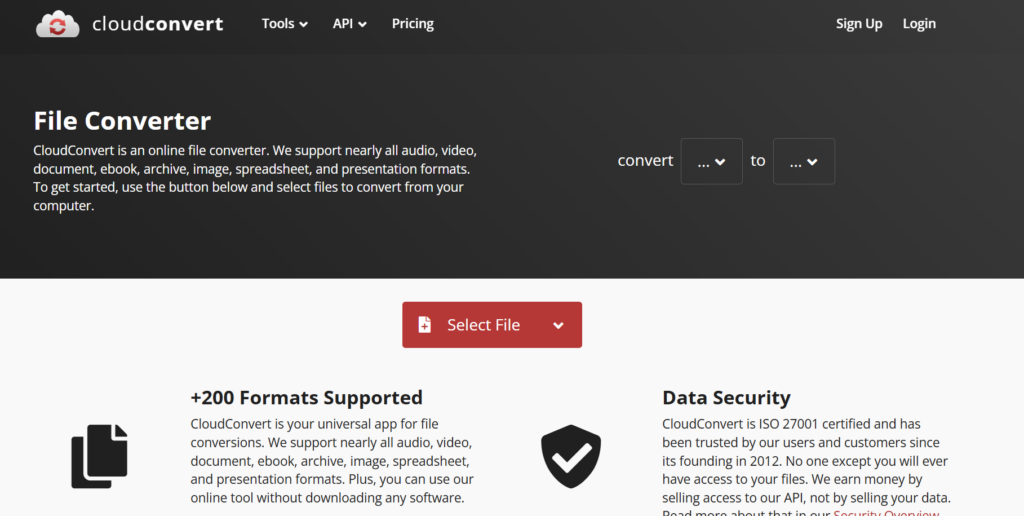Click the +200 Formats Supported heading

click(306, 397)
